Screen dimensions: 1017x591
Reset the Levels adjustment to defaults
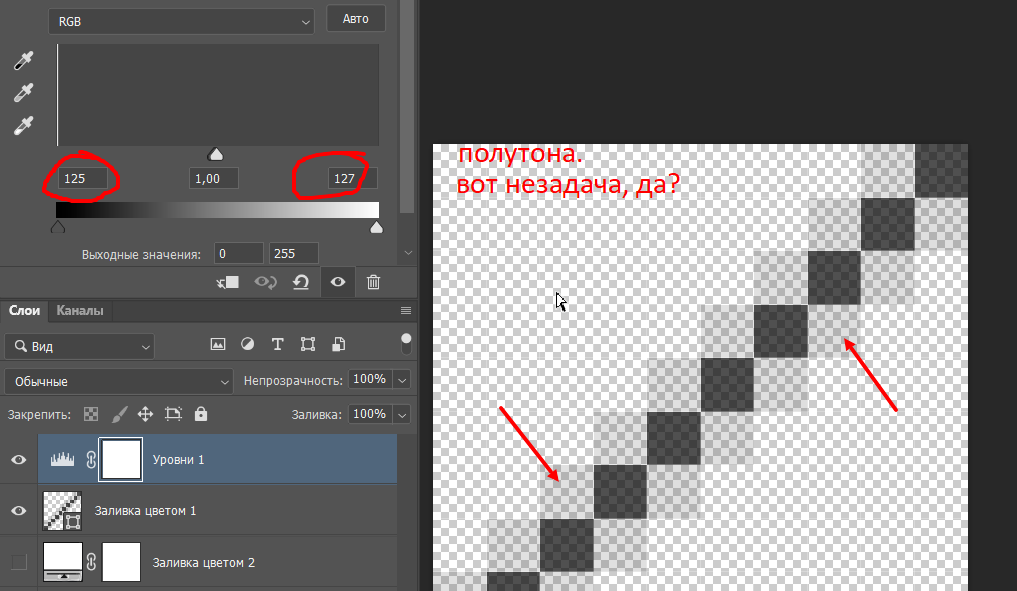coord(301,282)
